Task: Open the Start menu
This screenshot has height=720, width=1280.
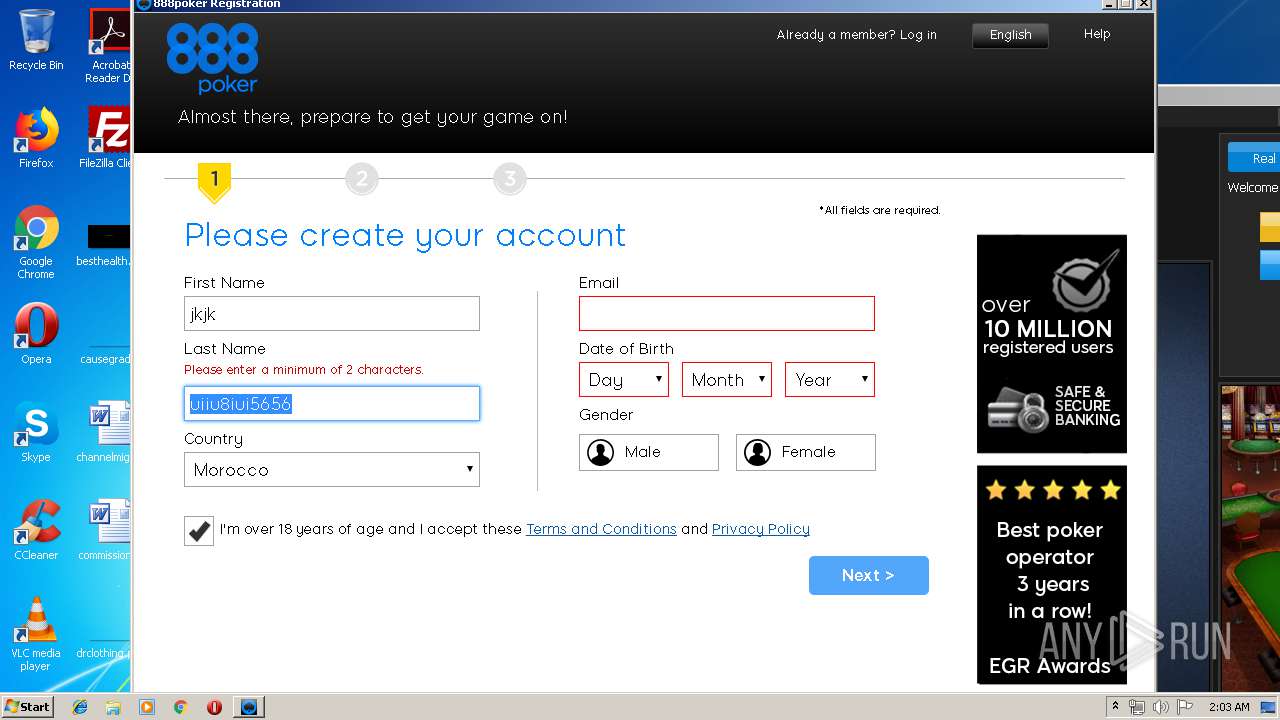Action: [x=28, y=707]
